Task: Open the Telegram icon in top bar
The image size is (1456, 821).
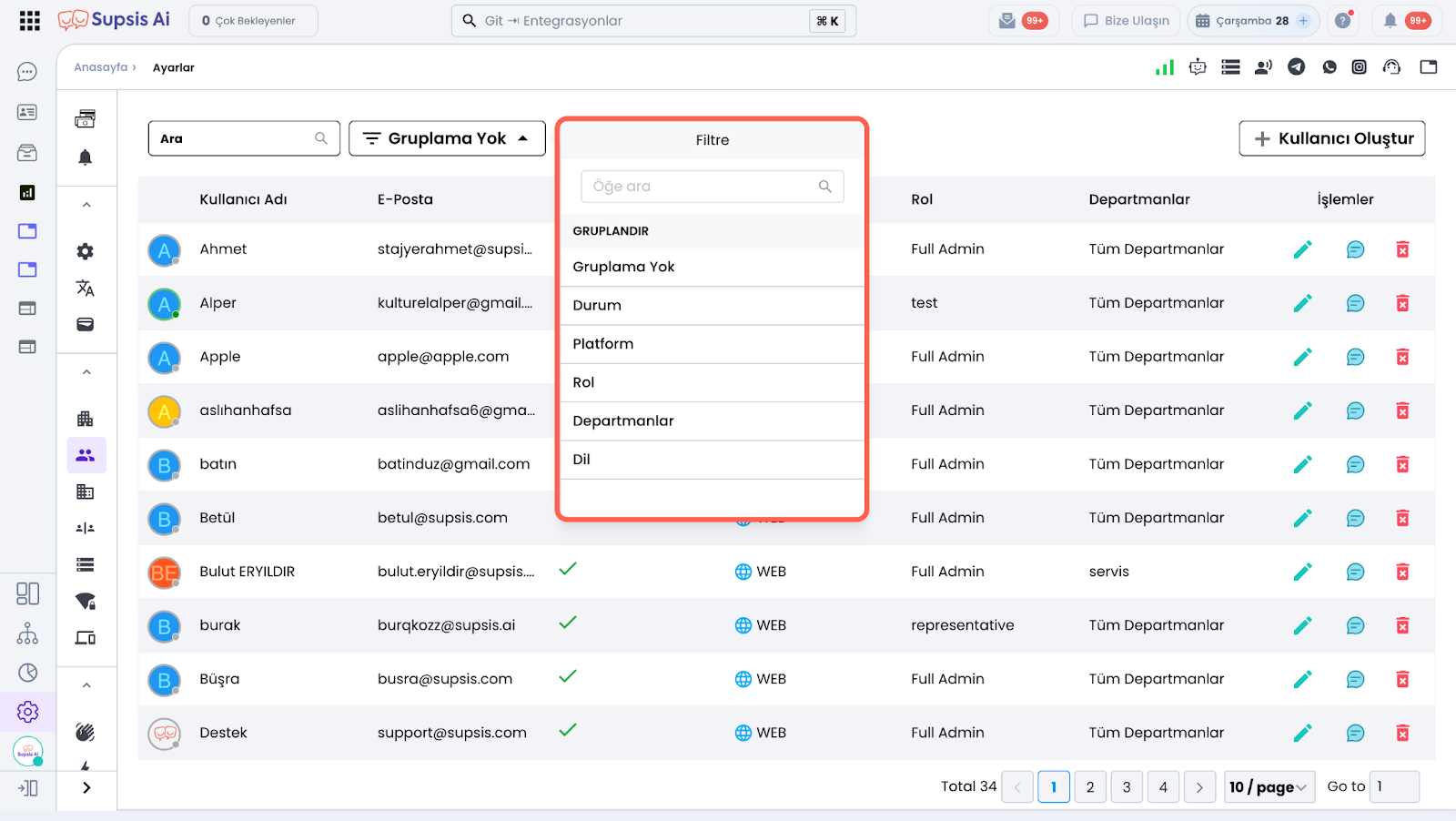Action: (1296, 67)
